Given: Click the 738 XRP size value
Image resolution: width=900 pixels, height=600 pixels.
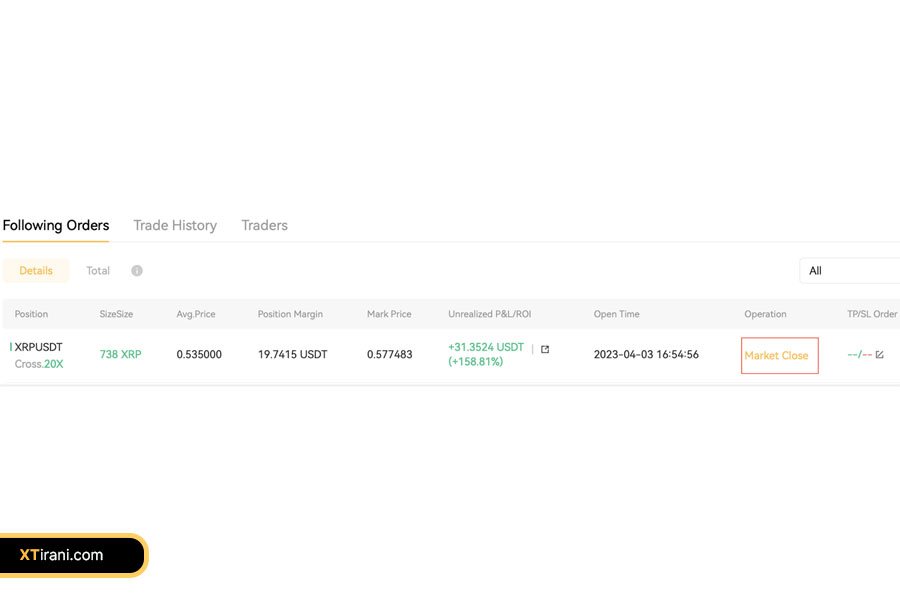Looking at the screenshot, I should [x=120, y=355].
